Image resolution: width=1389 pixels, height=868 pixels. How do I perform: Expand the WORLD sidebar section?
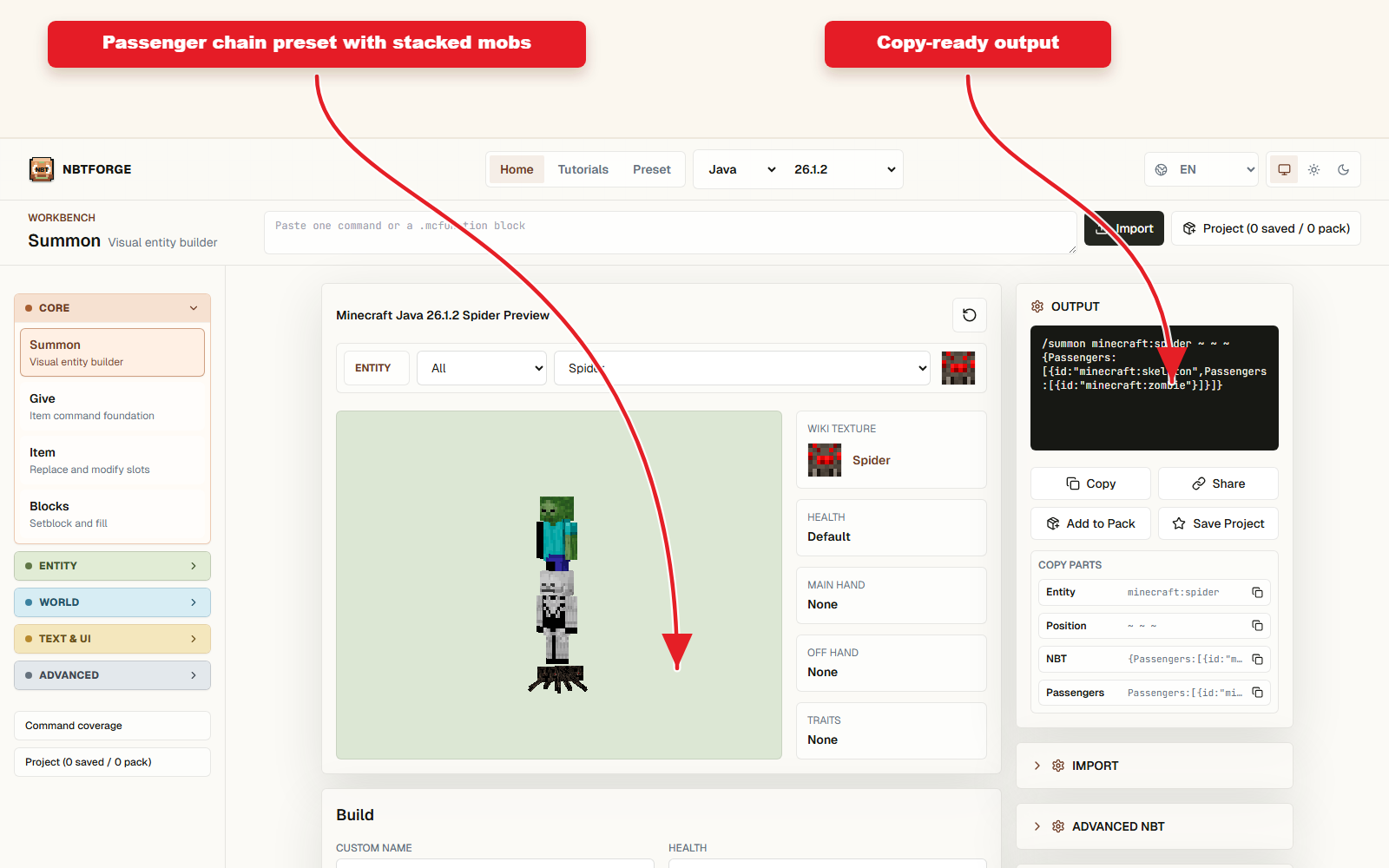[x=112, y=602]
